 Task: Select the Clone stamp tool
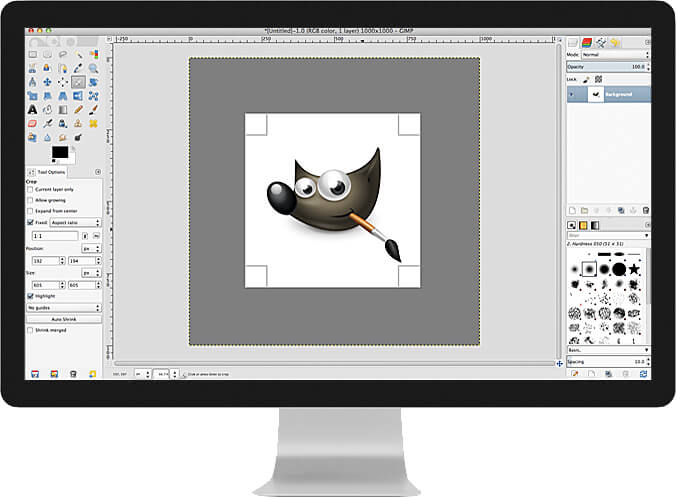point(78,124)
